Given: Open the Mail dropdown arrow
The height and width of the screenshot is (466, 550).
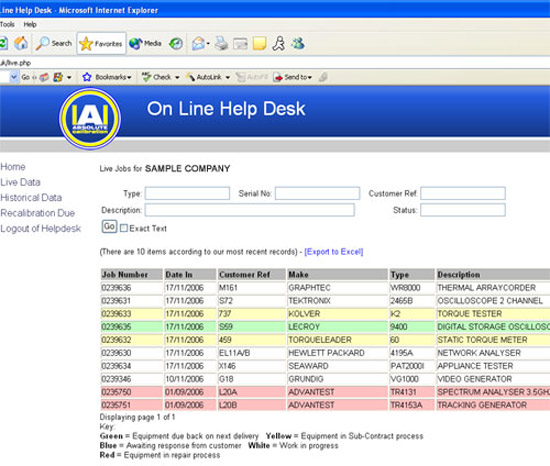Looking at the screenshot, I should coord(208,44).
